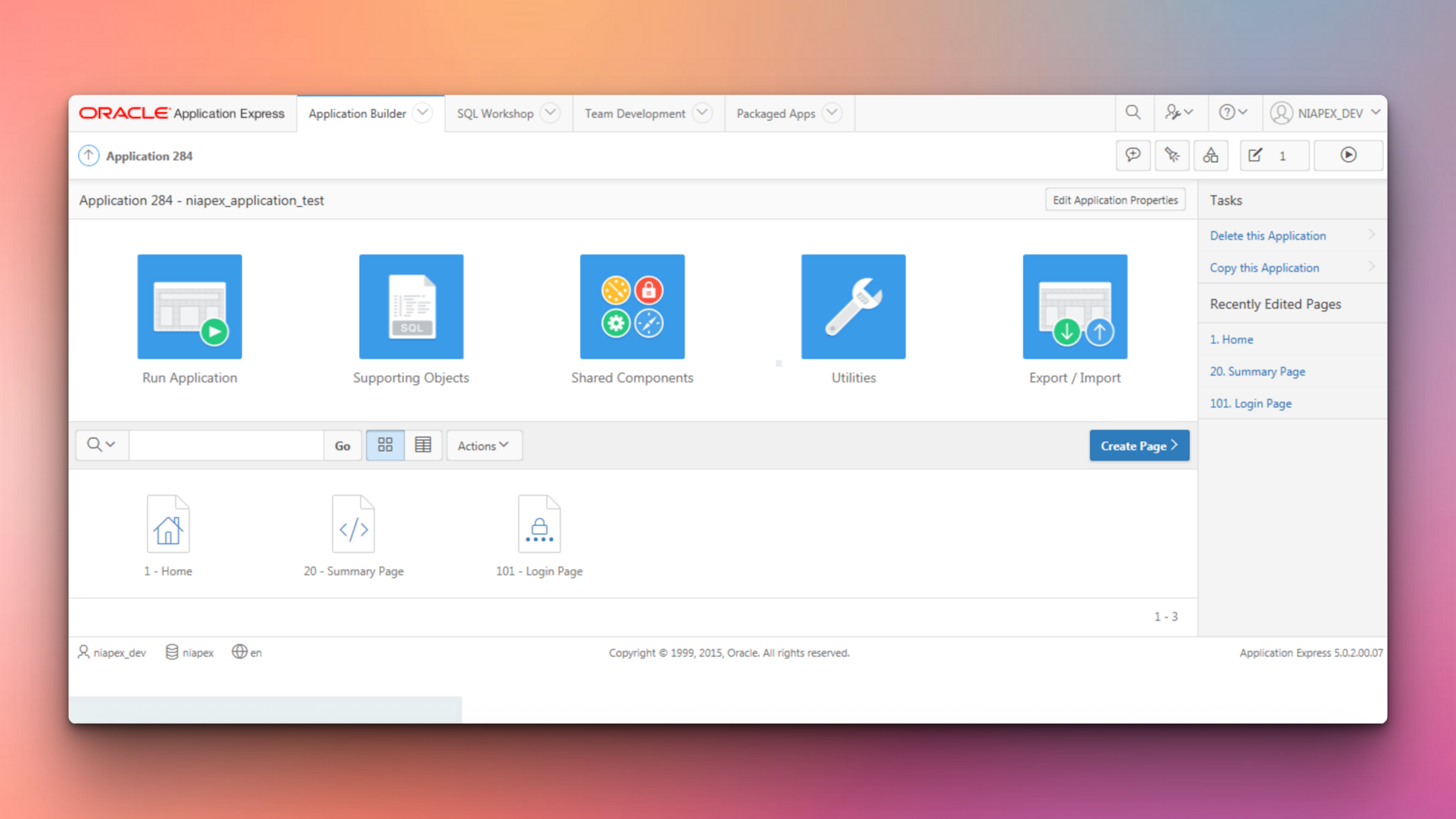Select the Run Application icon
Image resolution: width=1456 pixels, height=819 pixels.
click(189, 306)
